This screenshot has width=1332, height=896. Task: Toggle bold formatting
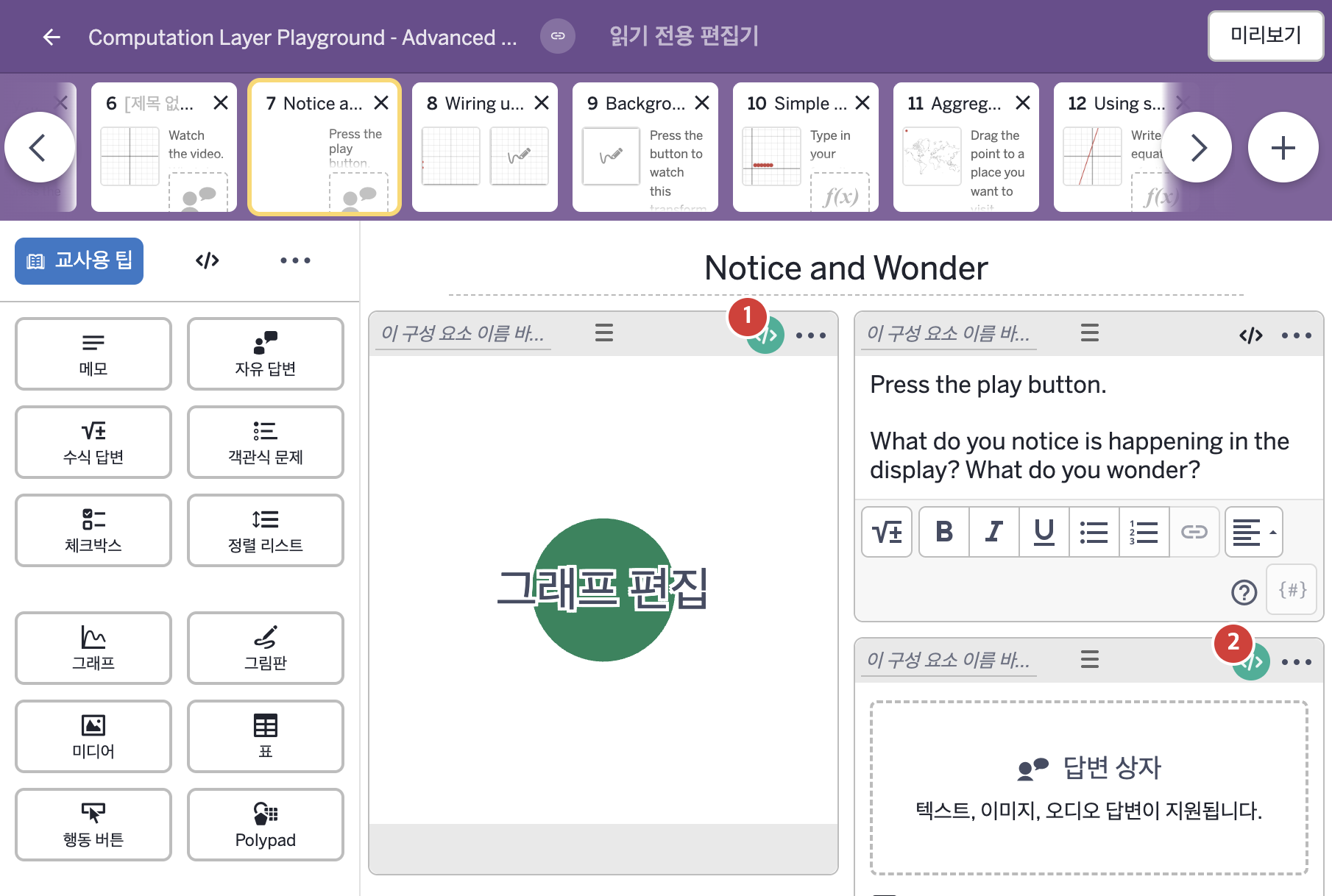click(944, 532)
